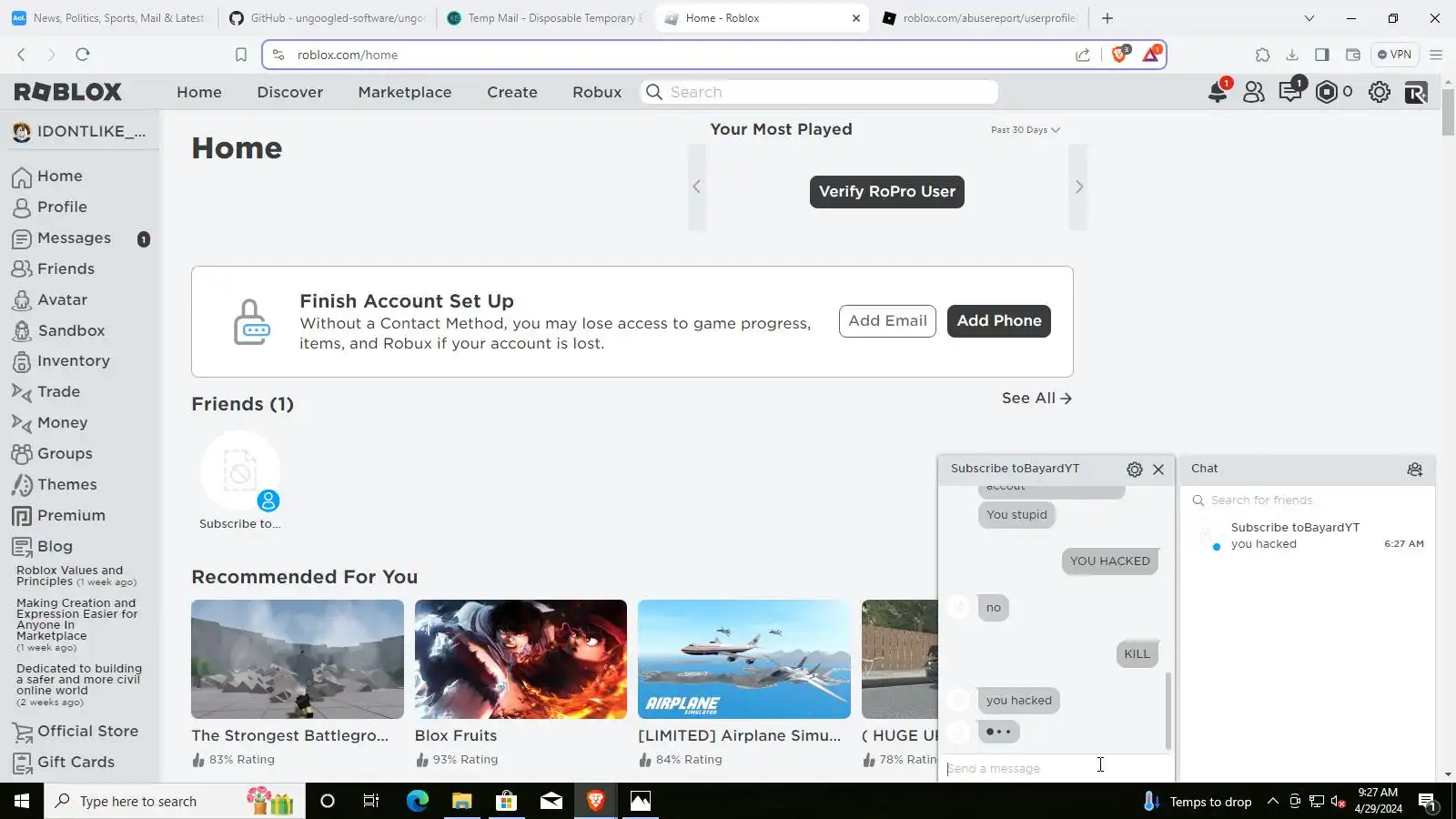Open the Roblox notifications bell
This screenshot has width=1456, height=819.
click(1218, 92)
